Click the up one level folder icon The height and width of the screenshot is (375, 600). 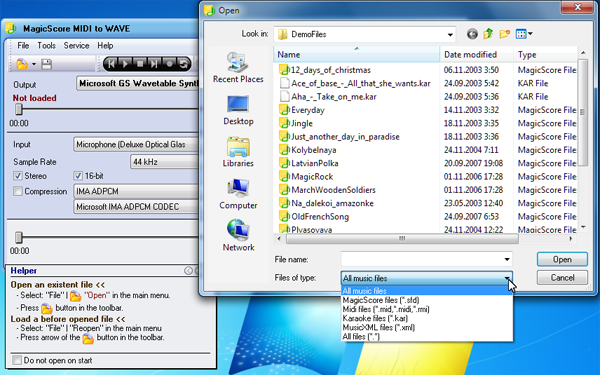(488, 34)
